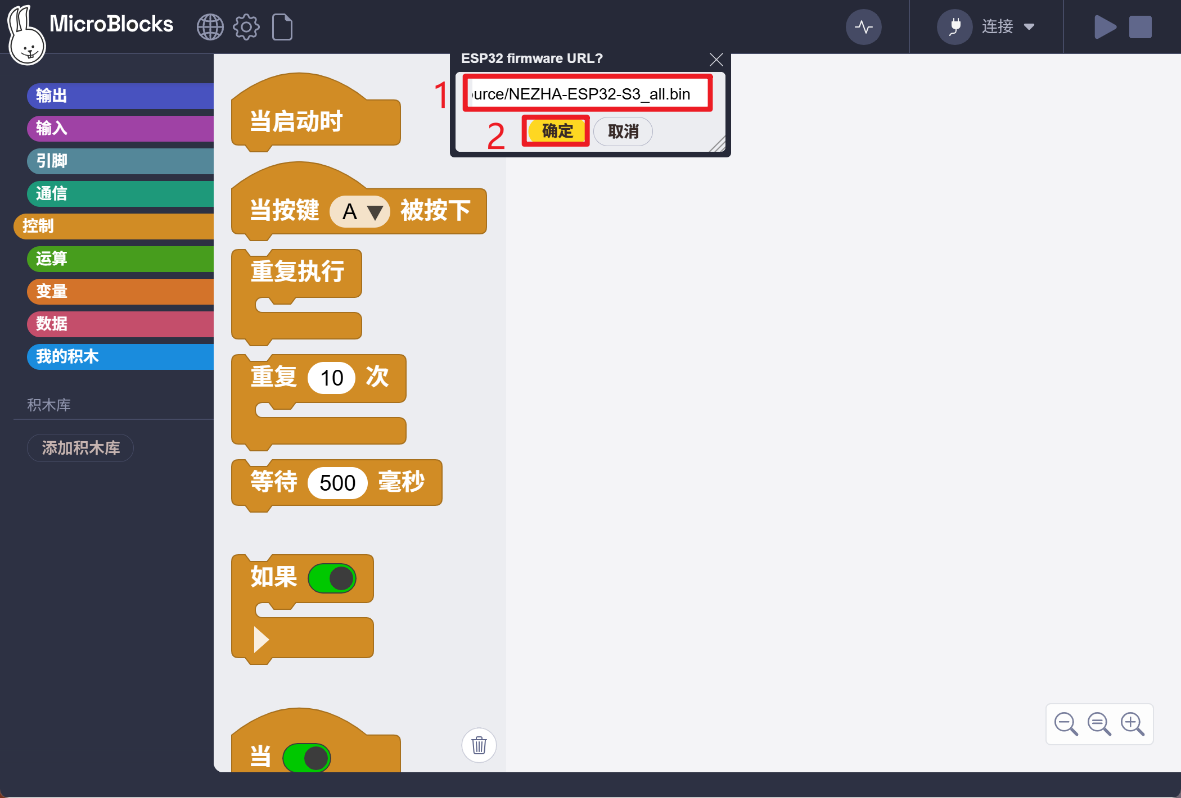The width and height of the screenshot is (1181, 798).
Task: Click the dialog resize handle corner
Action: tap(718, 144)
